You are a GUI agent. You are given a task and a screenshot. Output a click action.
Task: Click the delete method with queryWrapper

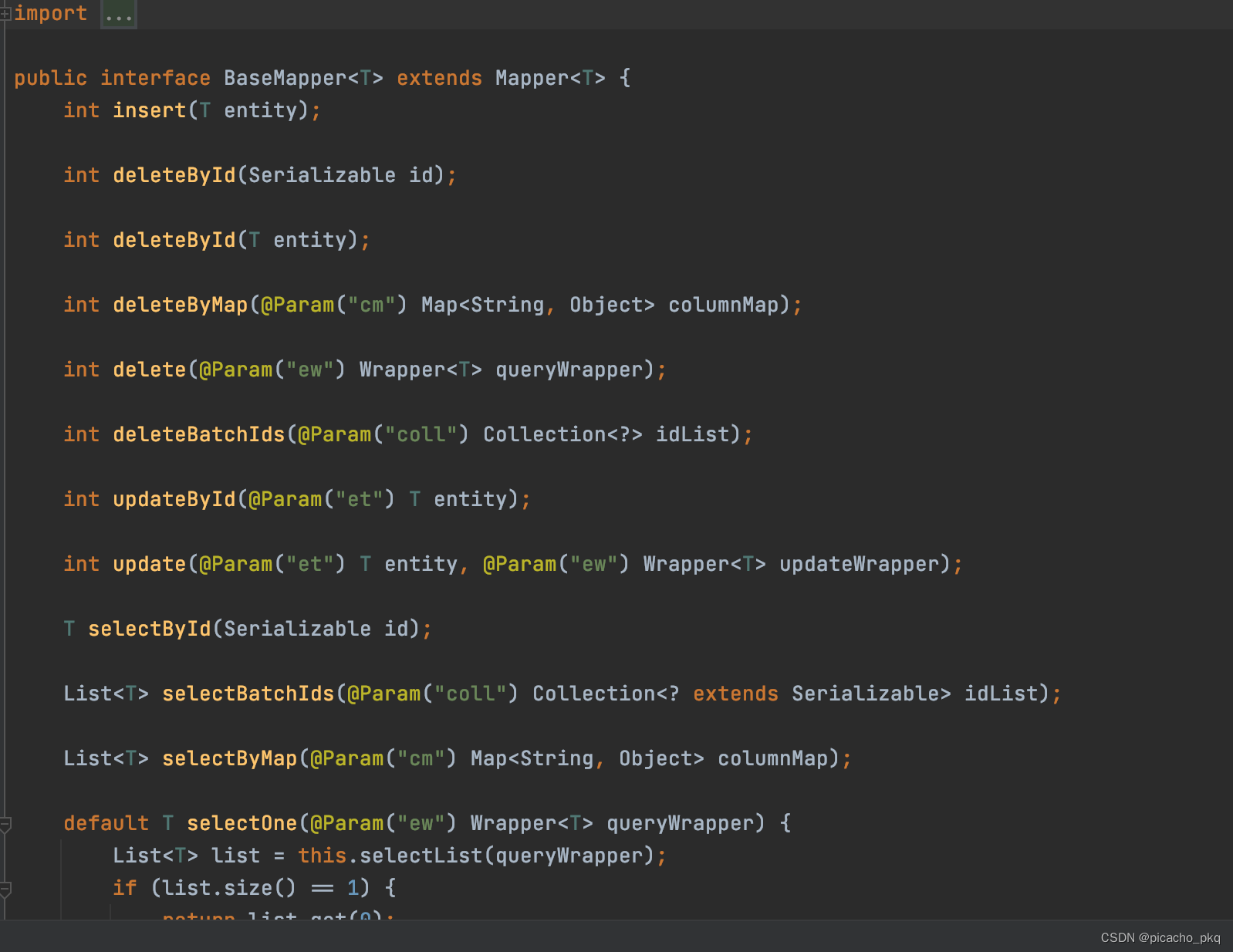pyautogui.click(x=150, y=370)
